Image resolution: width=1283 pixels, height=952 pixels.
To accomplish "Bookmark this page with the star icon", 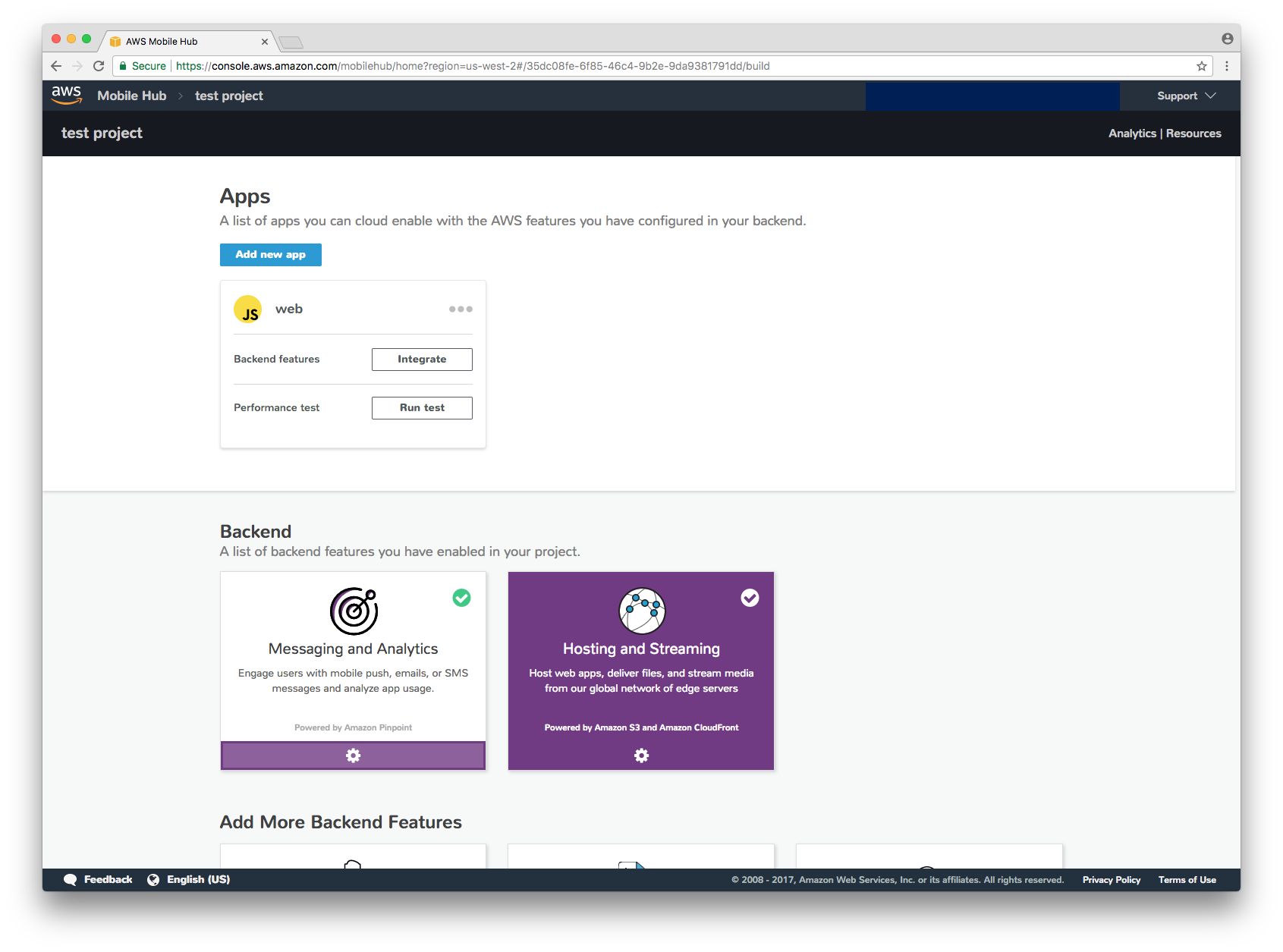I will pos(1202,66).
